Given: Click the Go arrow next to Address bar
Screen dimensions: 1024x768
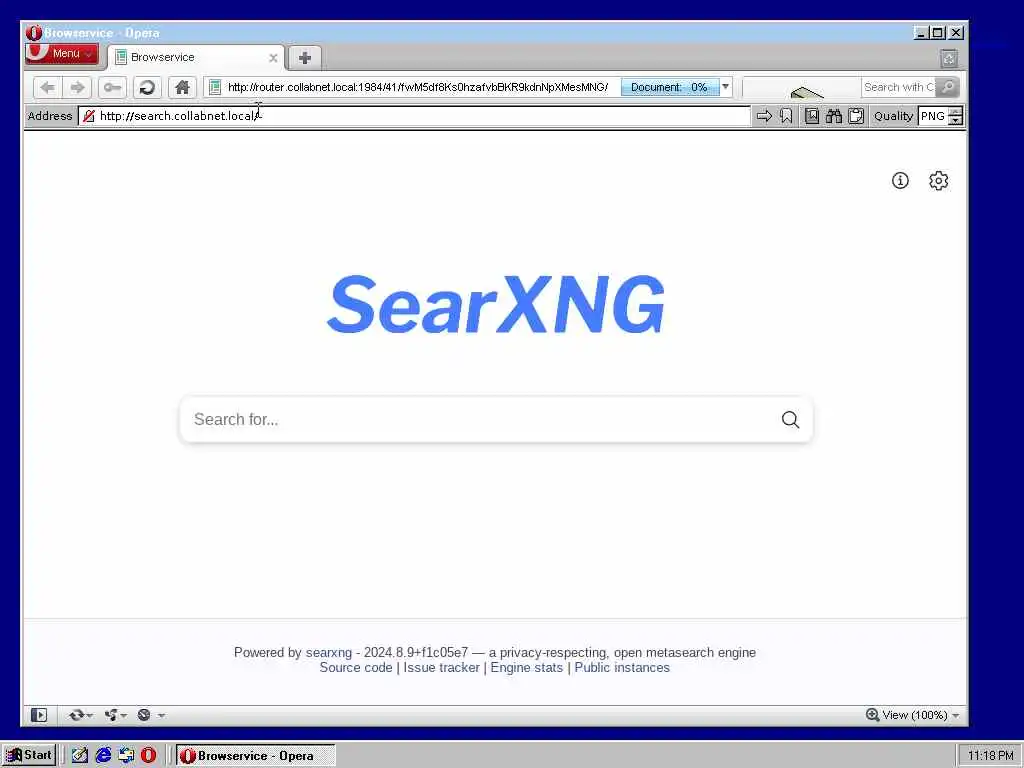Looking at the screenshot, I should [x=763, y=116].
